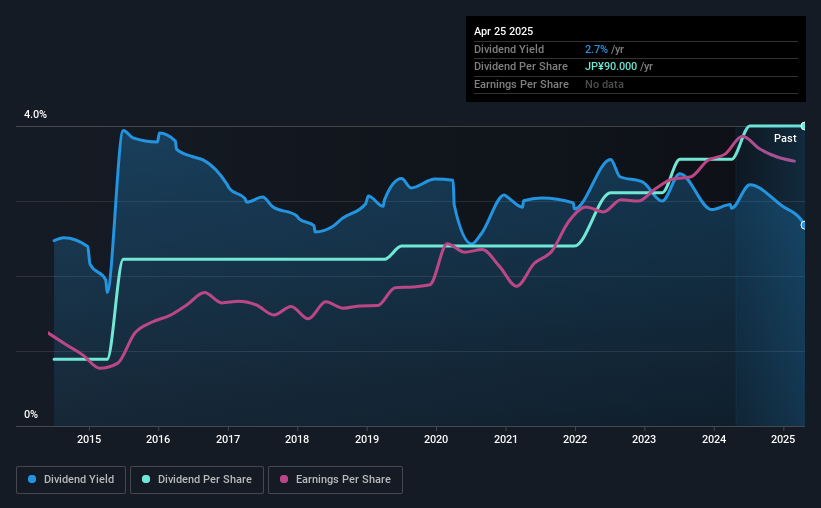Click the blue Dividend Yield legend dot
This screenshot has height=508, width=821.
coord(32,479)
